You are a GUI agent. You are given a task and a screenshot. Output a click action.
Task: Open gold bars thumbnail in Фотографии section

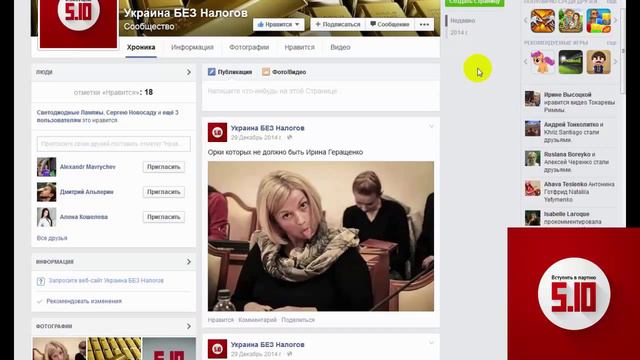tap(114, 349)
